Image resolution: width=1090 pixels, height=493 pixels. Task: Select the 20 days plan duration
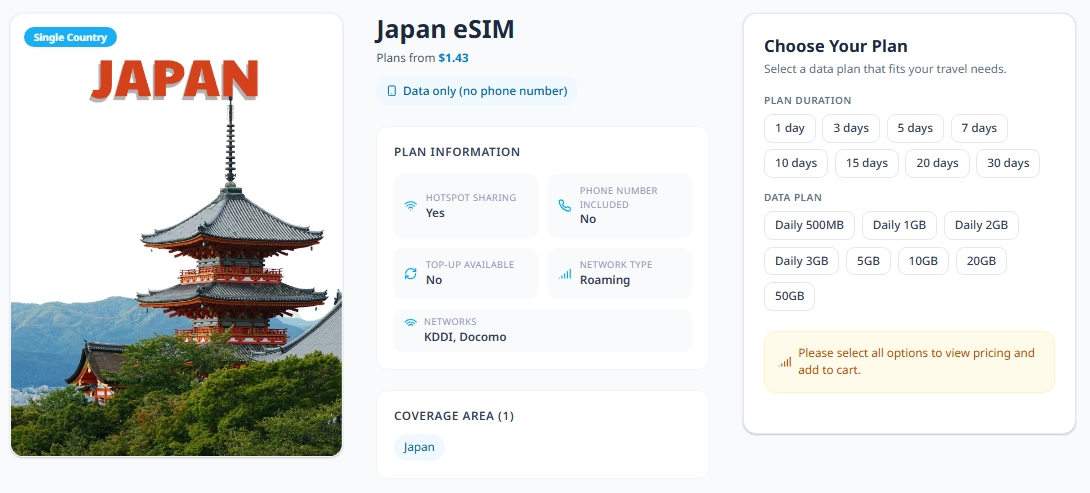click(937, 163)
